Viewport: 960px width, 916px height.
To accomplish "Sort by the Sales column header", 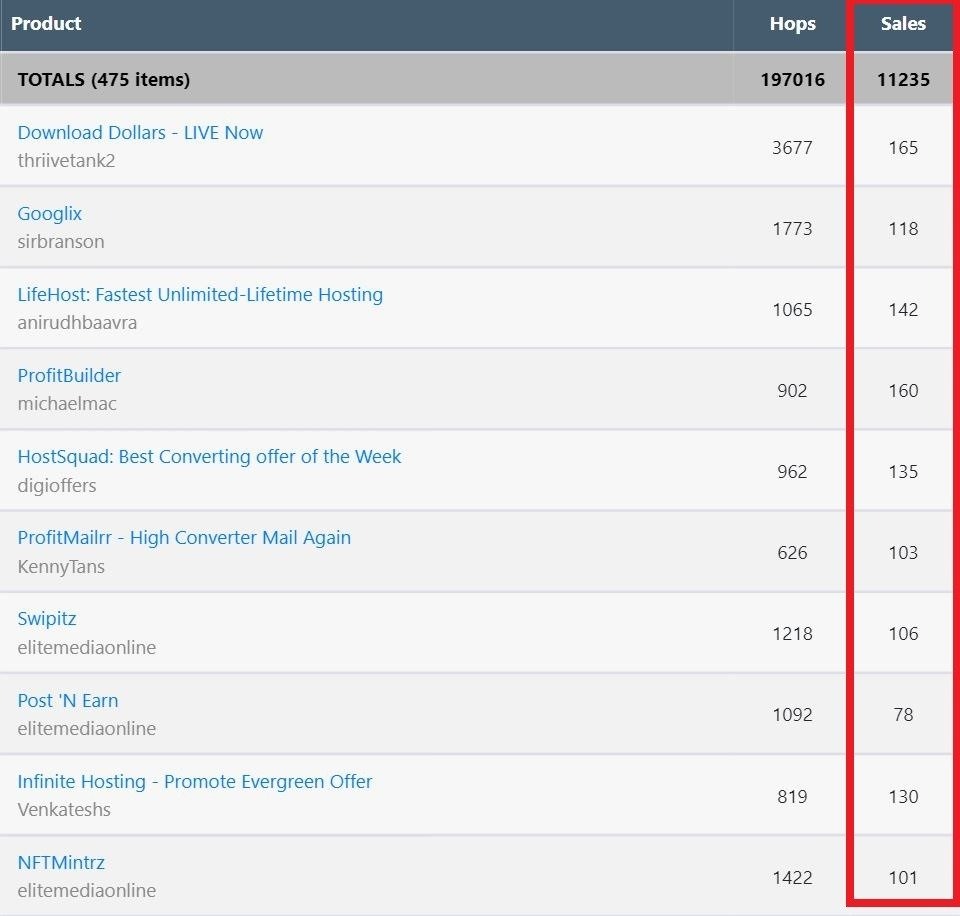I will (x=903, y=23).
